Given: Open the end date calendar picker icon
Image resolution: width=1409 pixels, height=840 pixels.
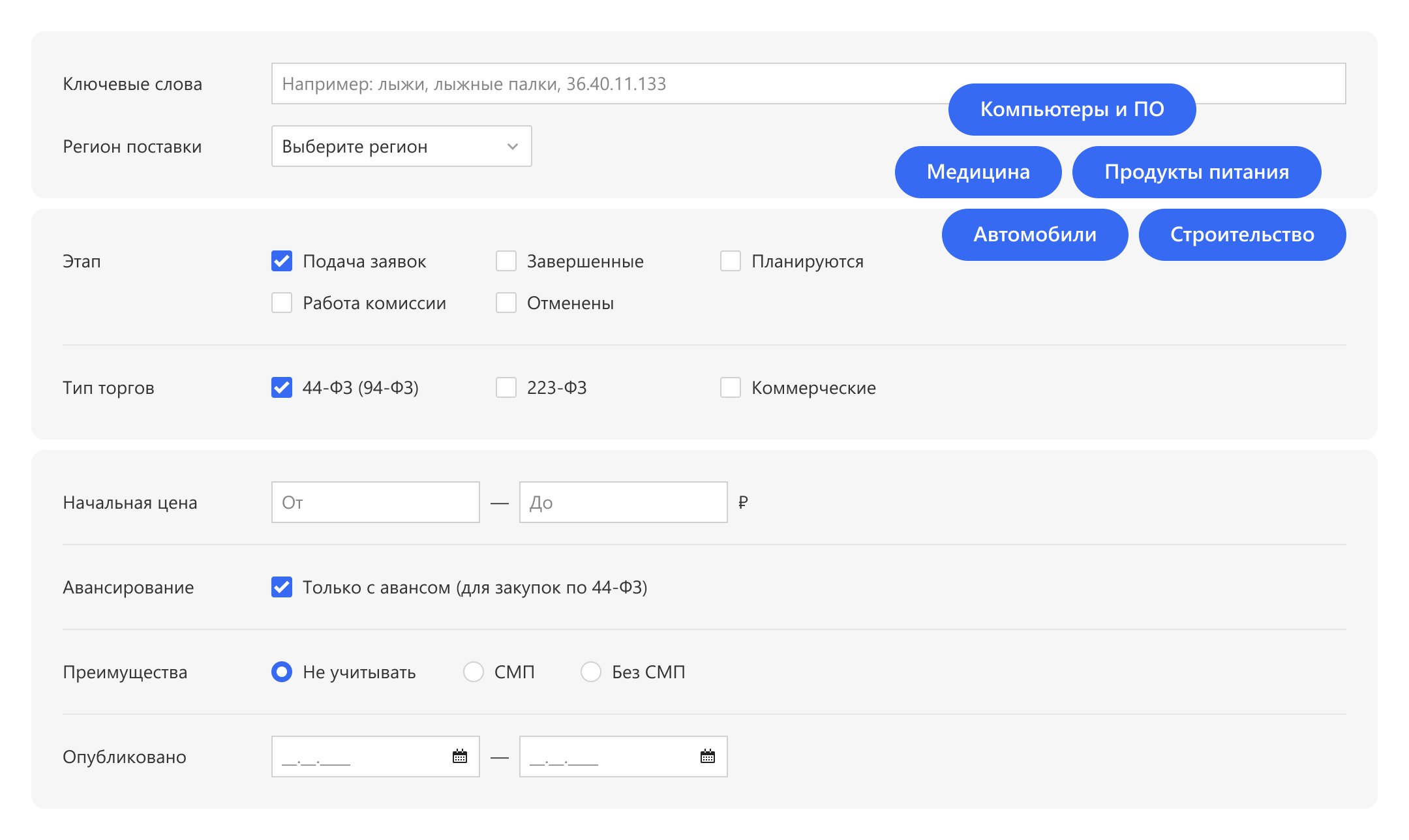Looking at the screenshot, I should (708, 757).
